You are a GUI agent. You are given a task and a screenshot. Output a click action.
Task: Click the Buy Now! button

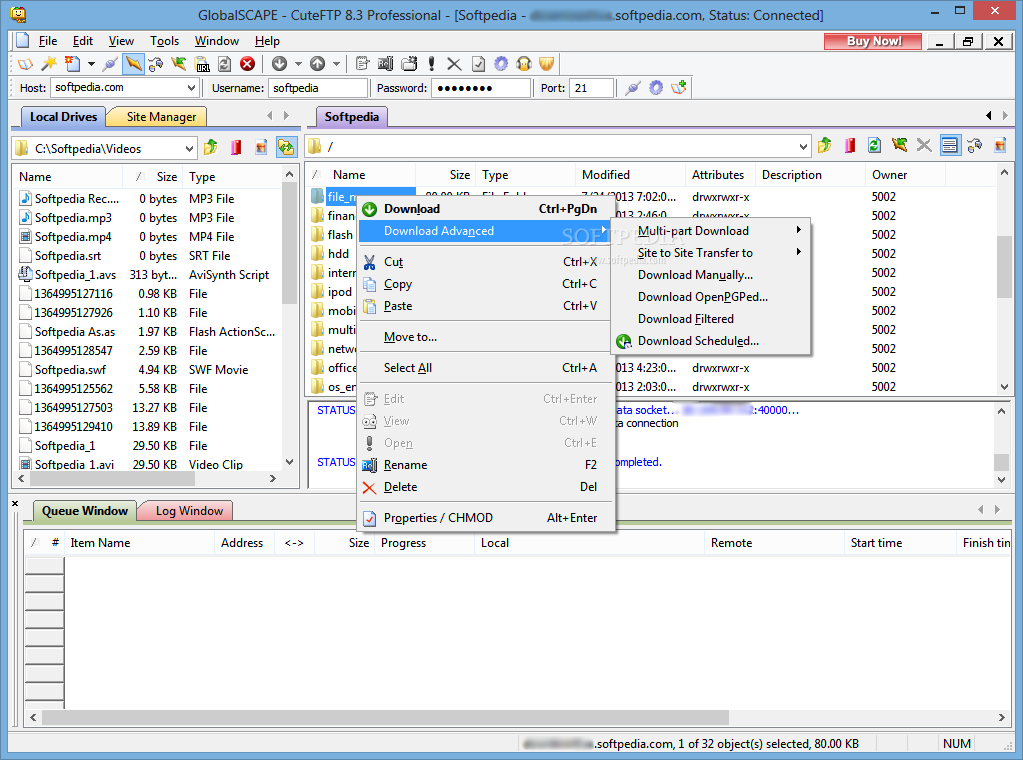[x=873, y=41]
